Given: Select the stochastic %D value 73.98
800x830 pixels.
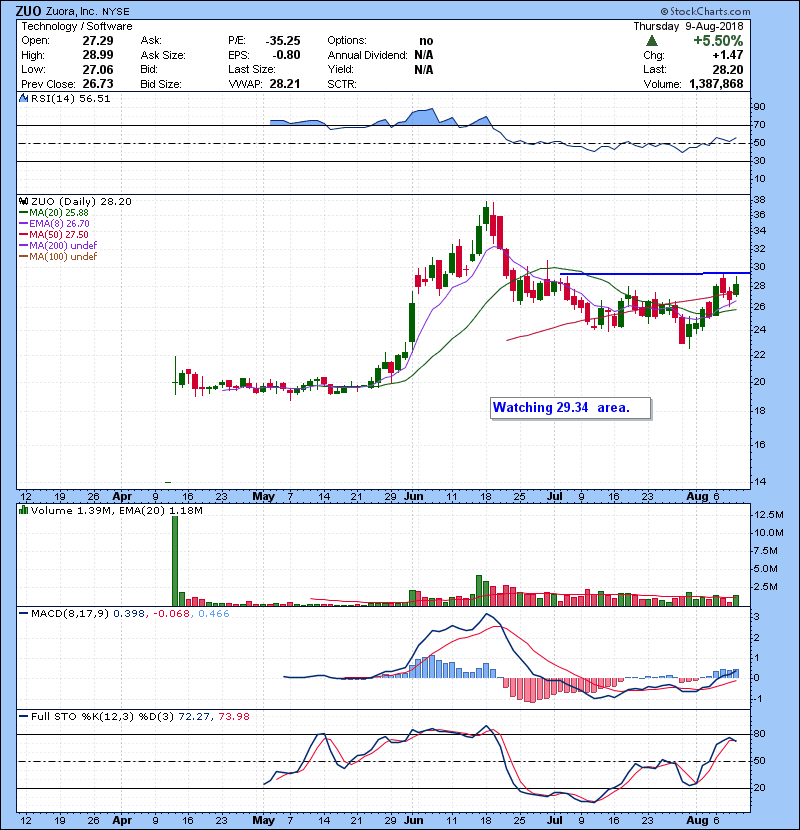Looking at the screenshot, I should coord(234,716).
